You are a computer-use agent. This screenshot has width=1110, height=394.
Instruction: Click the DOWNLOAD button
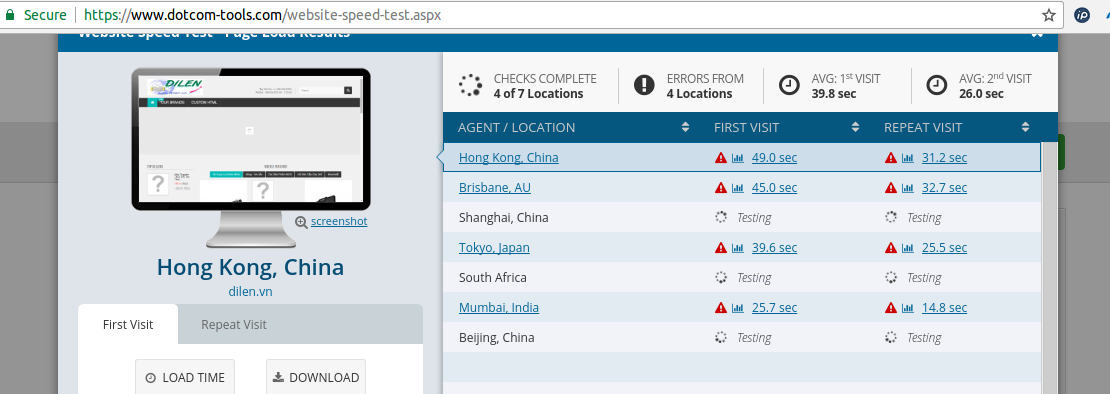click(x=316, y=377)
